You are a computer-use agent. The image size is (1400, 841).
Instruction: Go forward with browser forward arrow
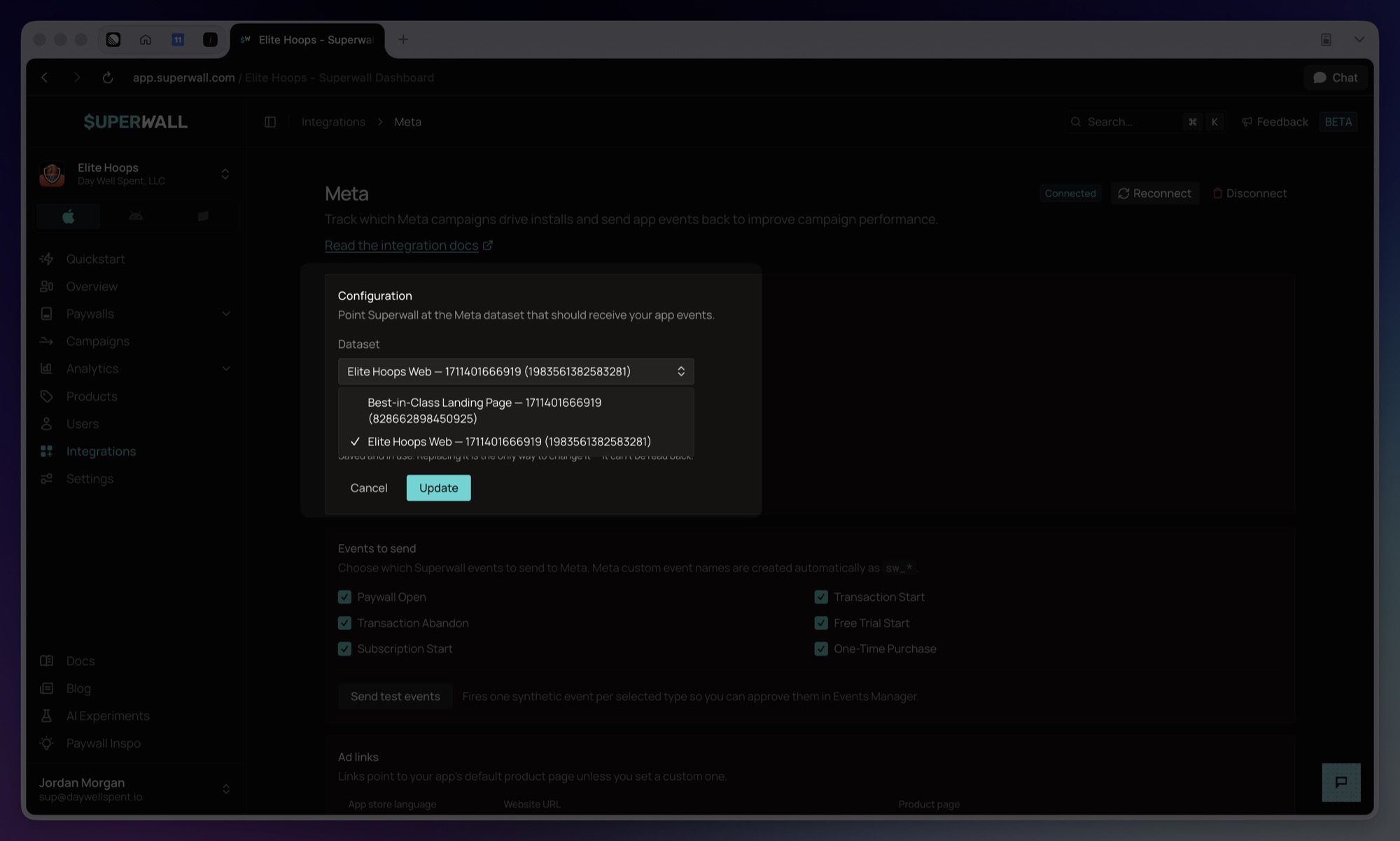(77, 78)
